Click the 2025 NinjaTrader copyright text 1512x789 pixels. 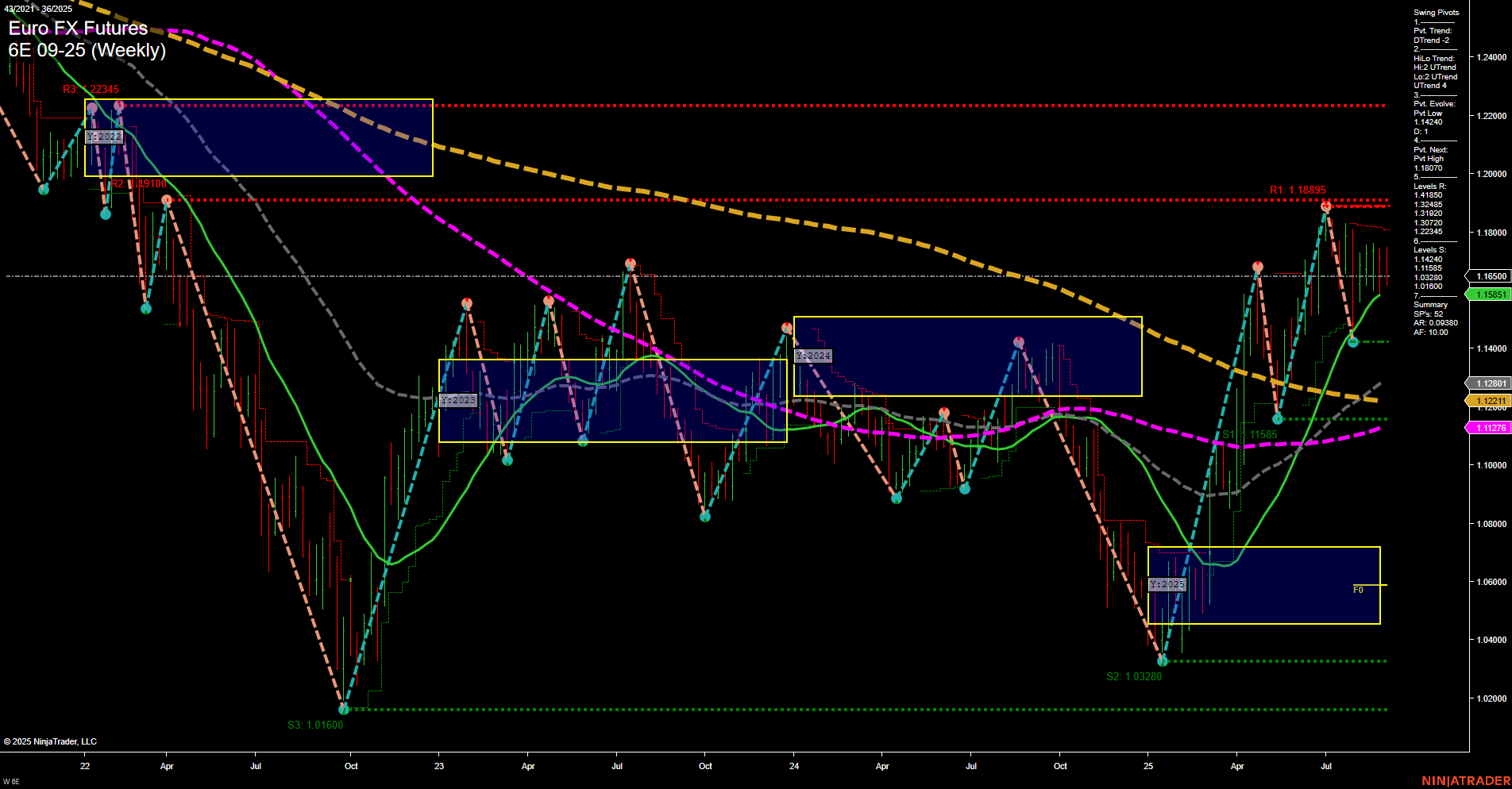(x=51, y=741)
